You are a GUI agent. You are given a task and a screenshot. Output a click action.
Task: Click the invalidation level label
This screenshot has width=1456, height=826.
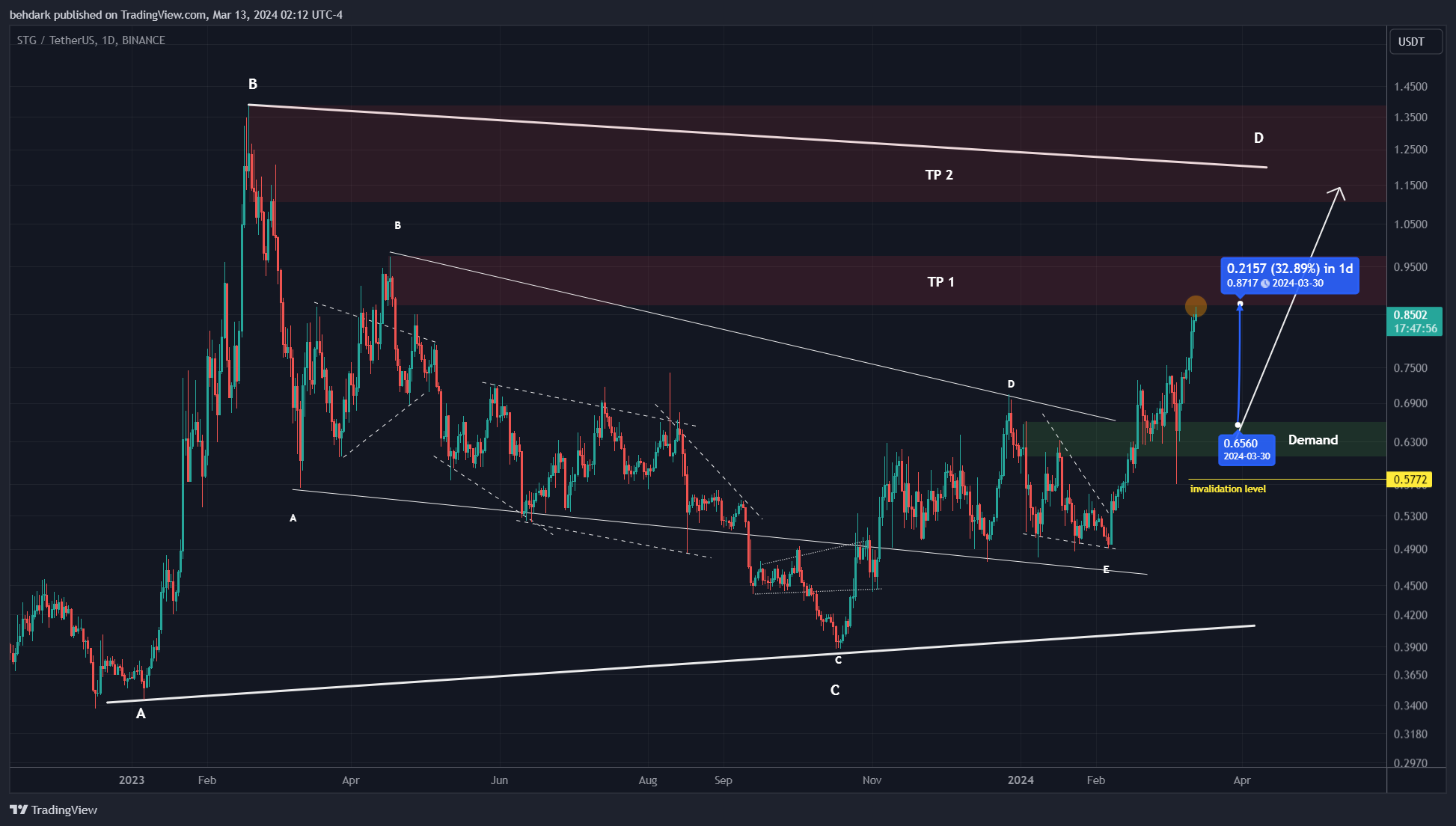[1228, 489]
